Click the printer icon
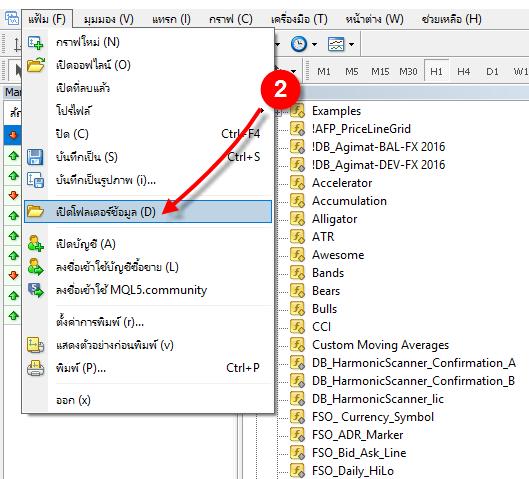Viewport: 529px width, 479px height. (35, 368)
